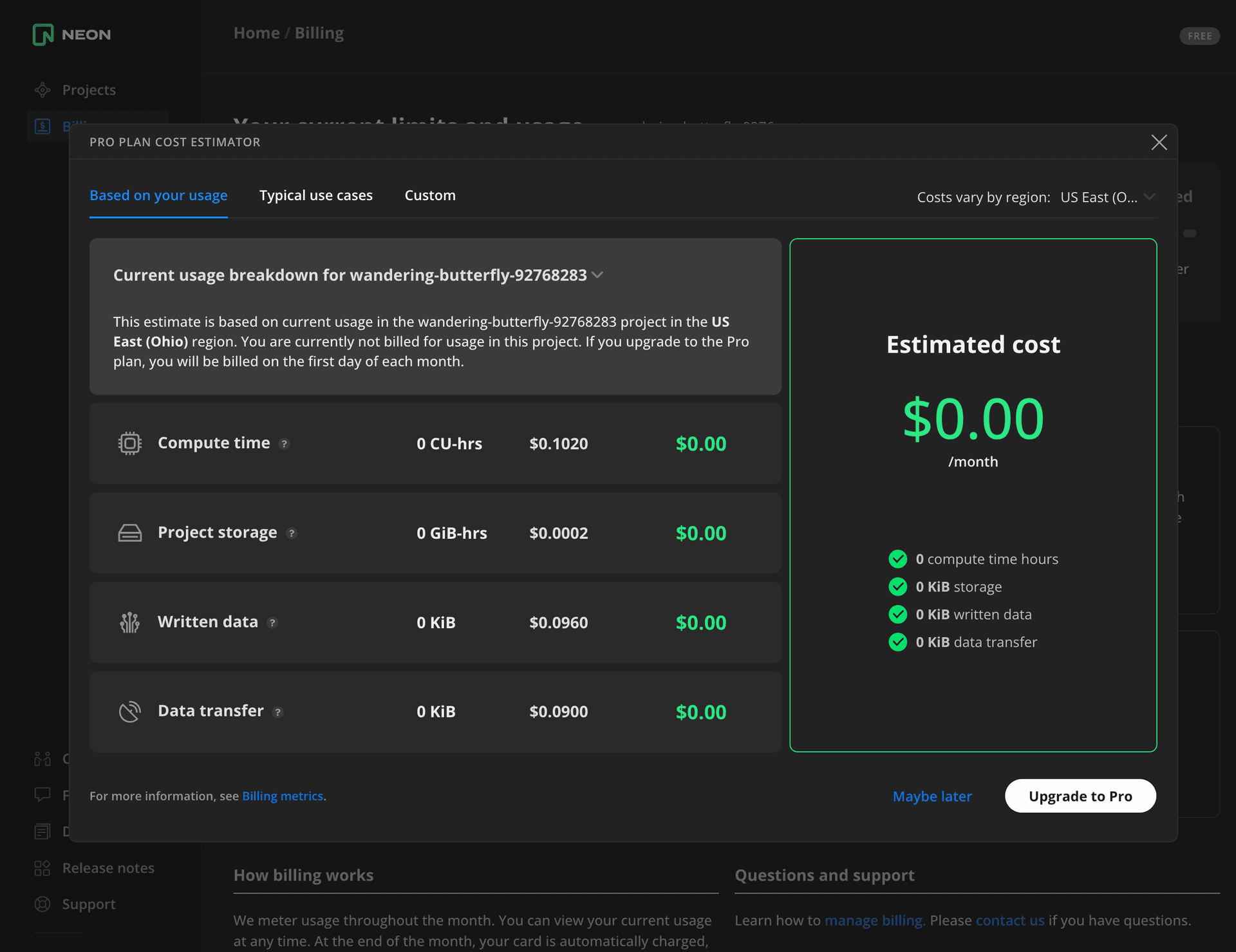Toggle the green storage checkmark
The height and width of the screenshot is (952, 1236).
(x=898, y=586)
